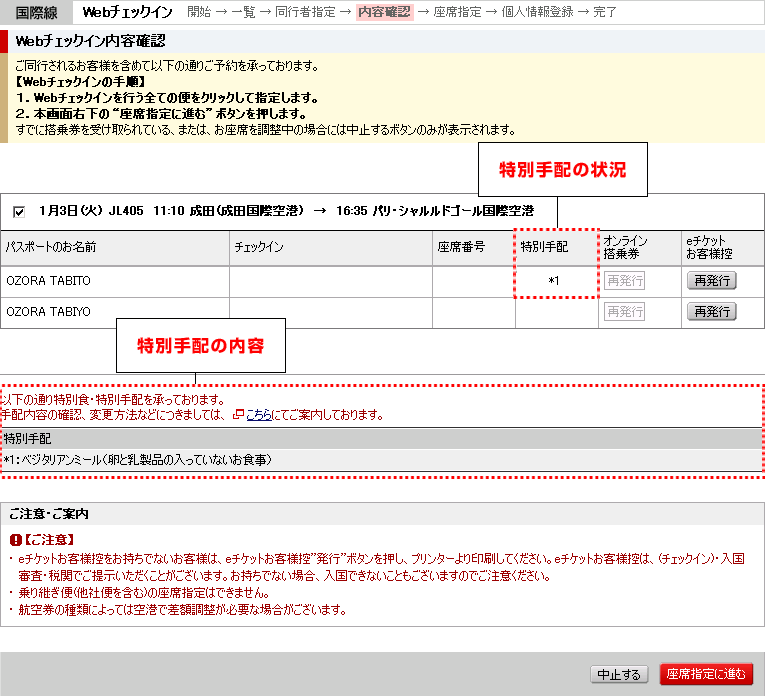Toggle the JL405 flight selection checkbox
Screen dimensions: 765x696
[x=19, y=212]
